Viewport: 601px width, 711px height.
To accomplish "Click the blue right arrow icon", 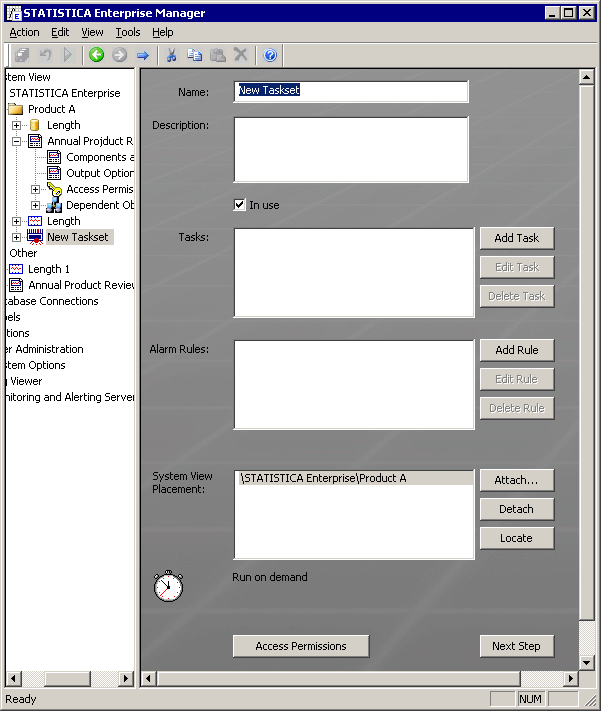I will click(x=142, y=55).
